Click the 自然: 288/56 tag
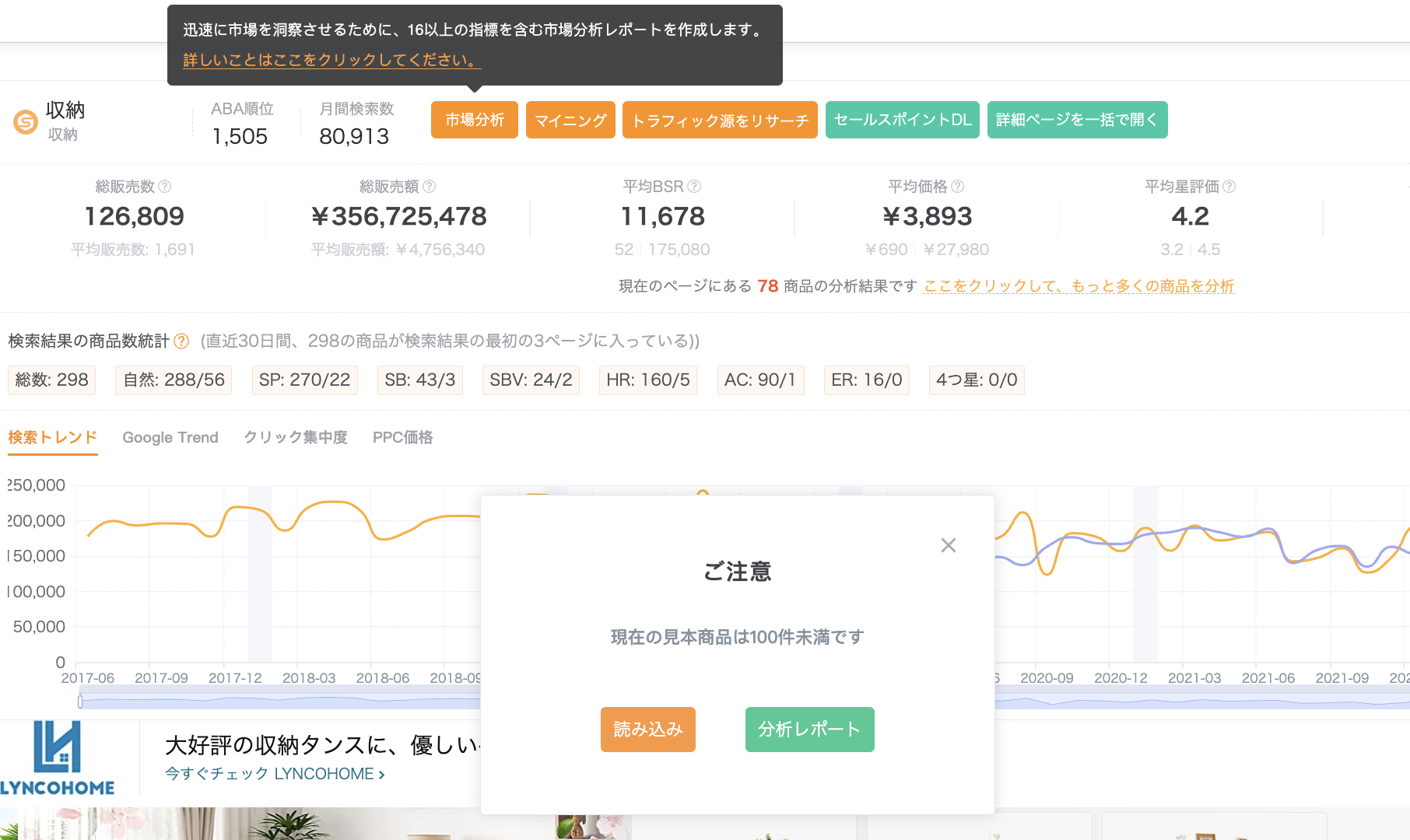Image resolution: width=1410 pixels, height=840 pixels. pos(174,380)
